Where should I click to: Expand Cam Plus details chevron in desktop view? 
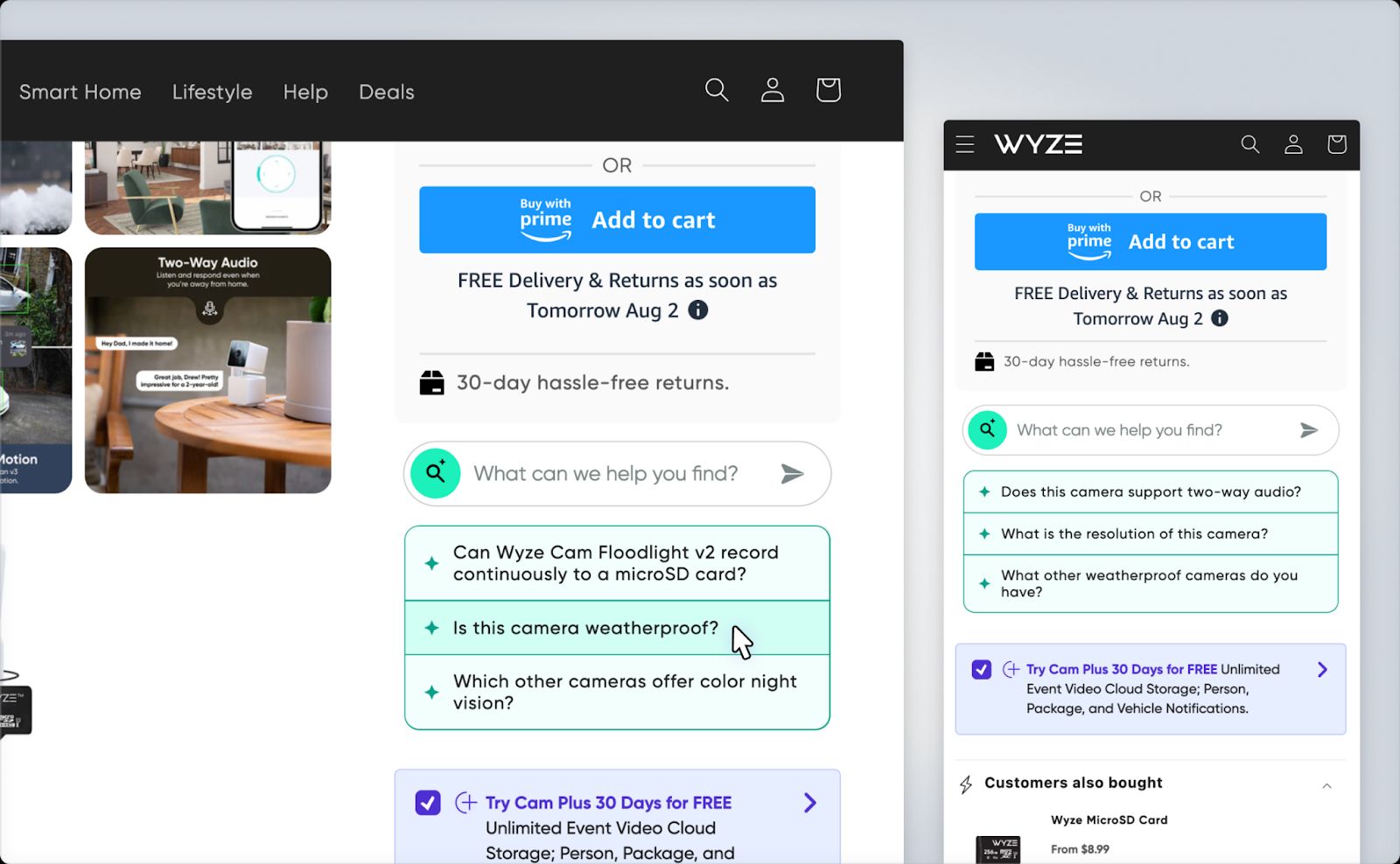click(x=809, y=803)
